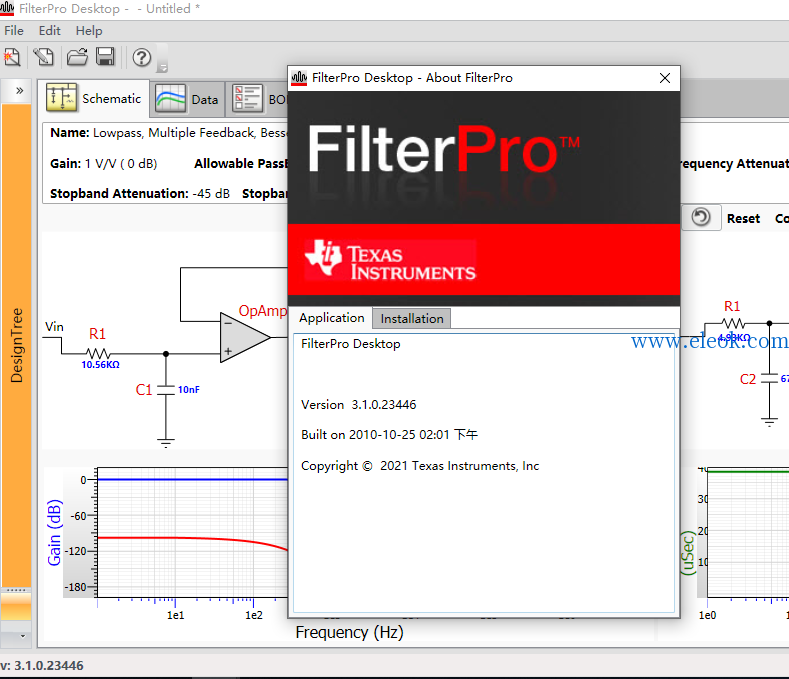Save the design with the floppy disk icon
The height and width of the screenshot is (679, 789).
(105, 57)
